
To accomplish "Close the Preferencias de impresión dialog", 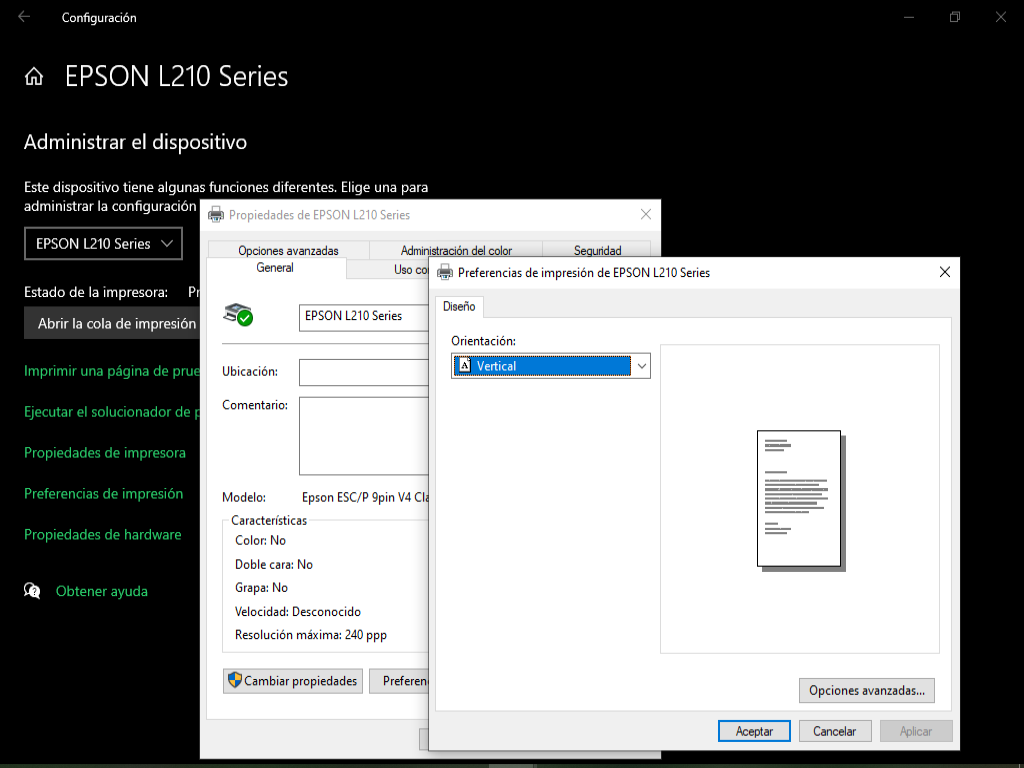I will pos(944,272).
